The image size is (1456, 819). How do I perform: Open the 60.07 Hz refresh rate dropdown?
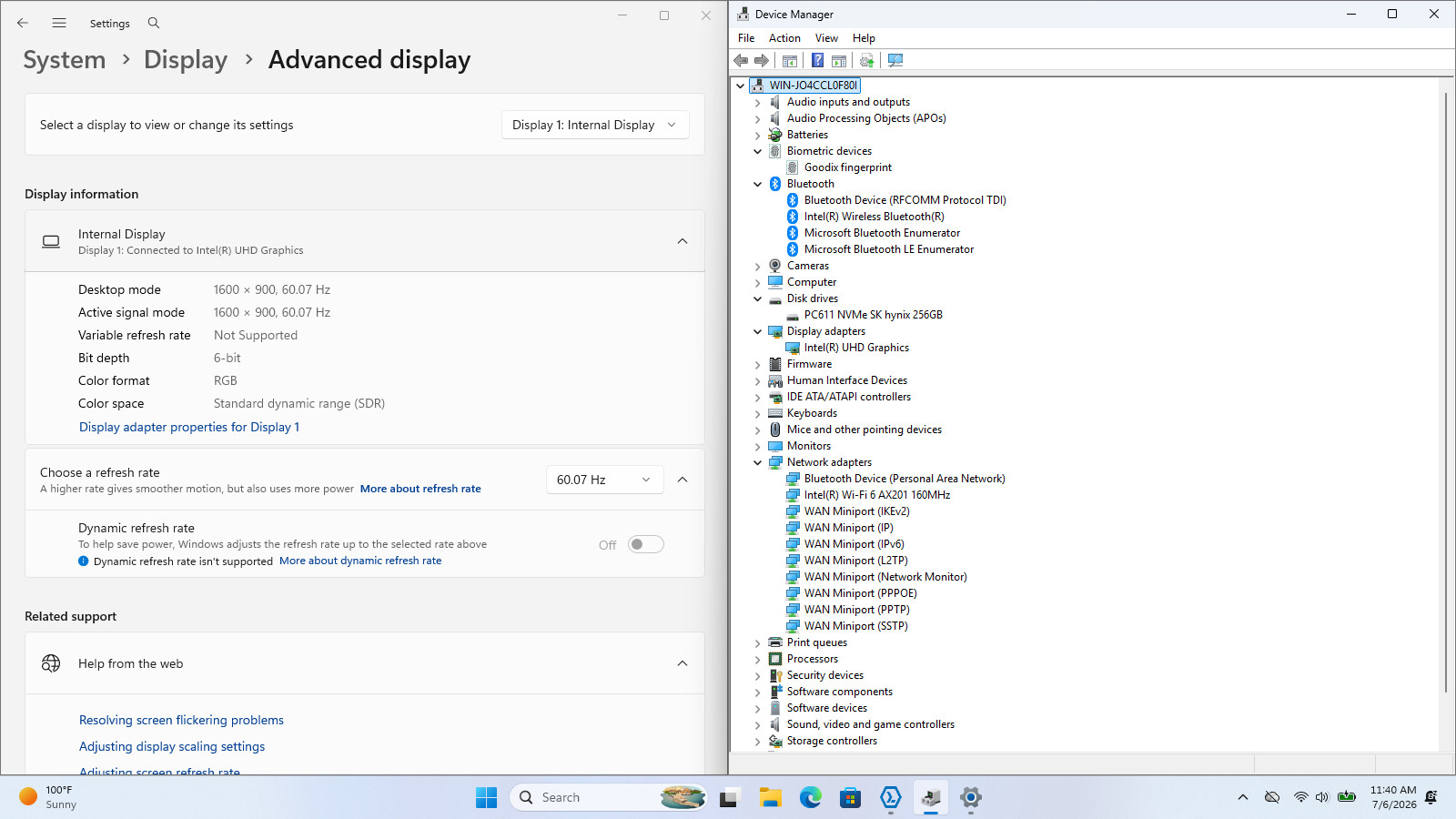(x=604, y=480)
